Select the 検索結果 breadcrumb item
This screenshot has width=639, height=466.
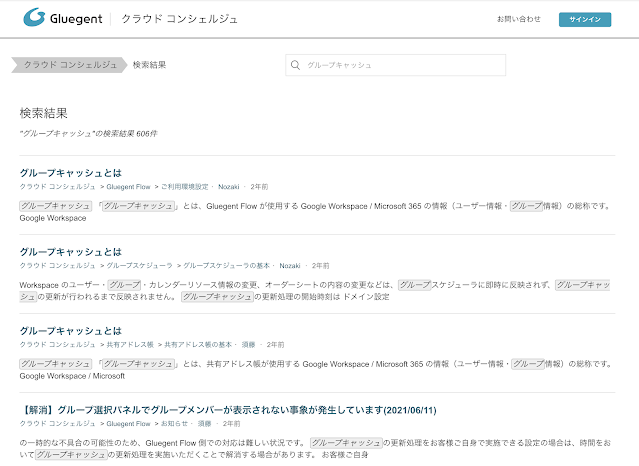(x=149, y=65)
